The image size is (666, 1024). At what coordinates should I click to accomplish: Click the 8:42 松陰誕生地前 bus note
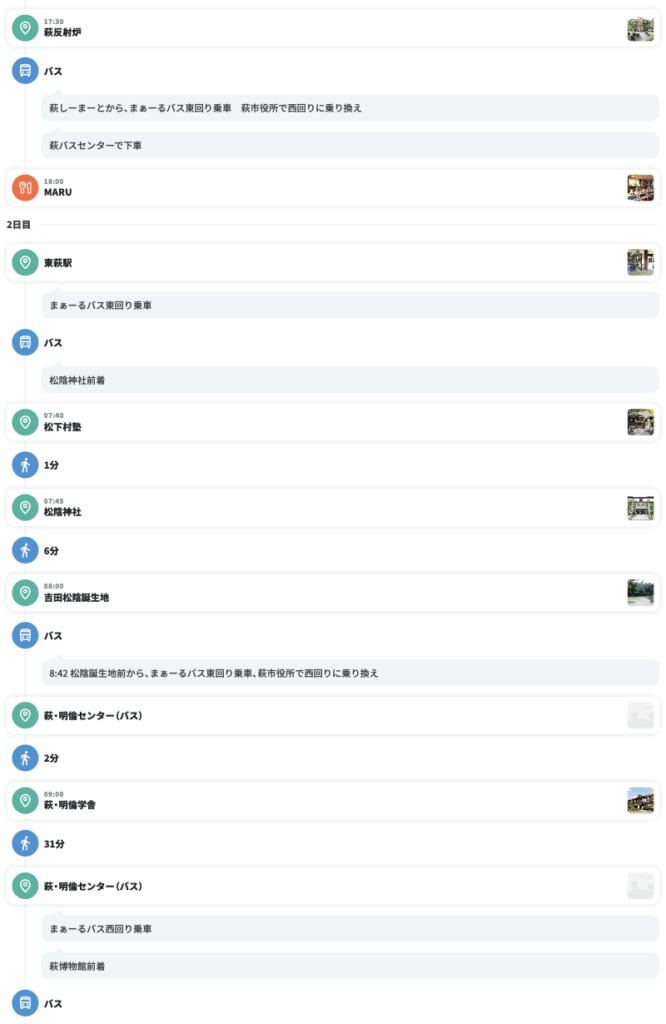[350, 673]
